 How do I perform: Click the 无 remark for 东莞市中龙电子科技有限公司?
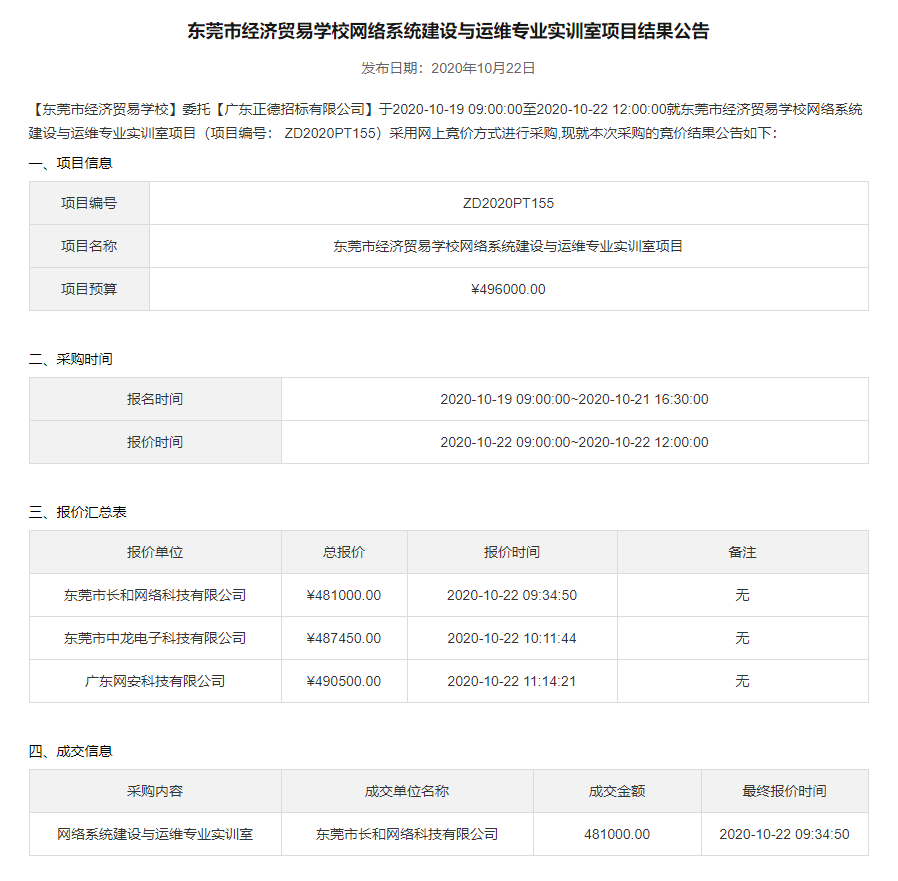743,638
